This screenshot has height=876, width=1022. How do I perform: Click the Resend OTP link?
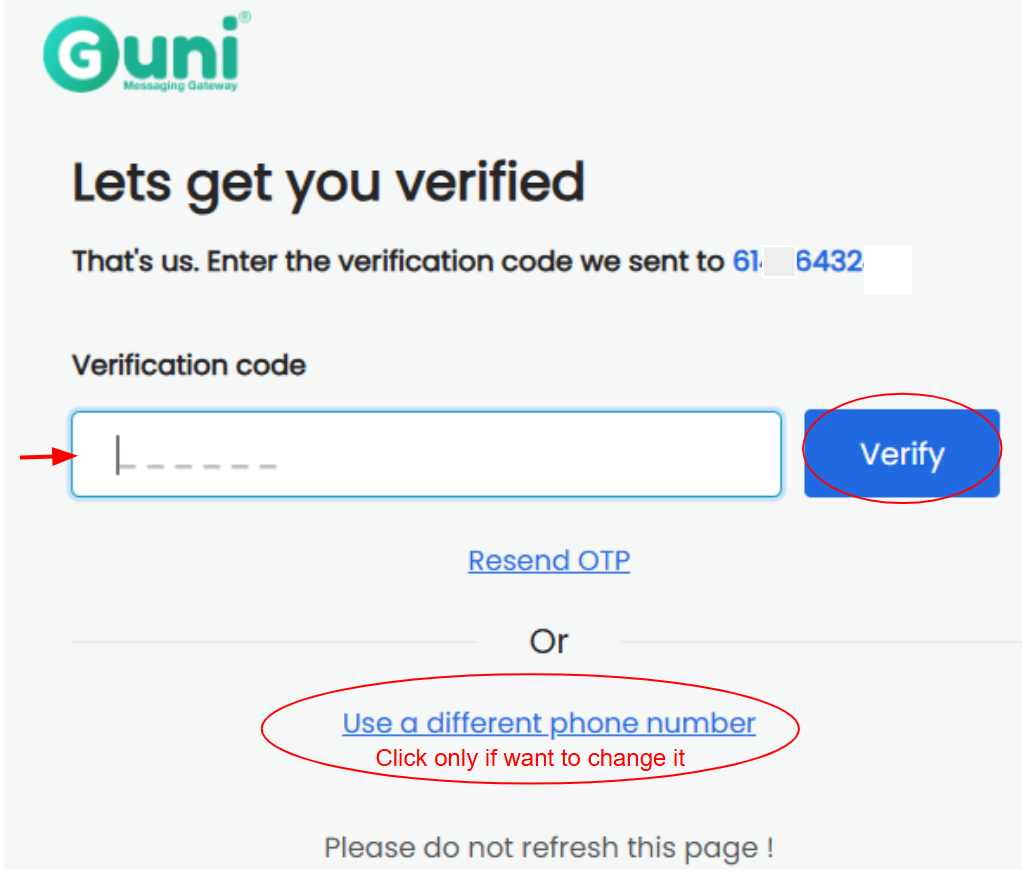549,561
